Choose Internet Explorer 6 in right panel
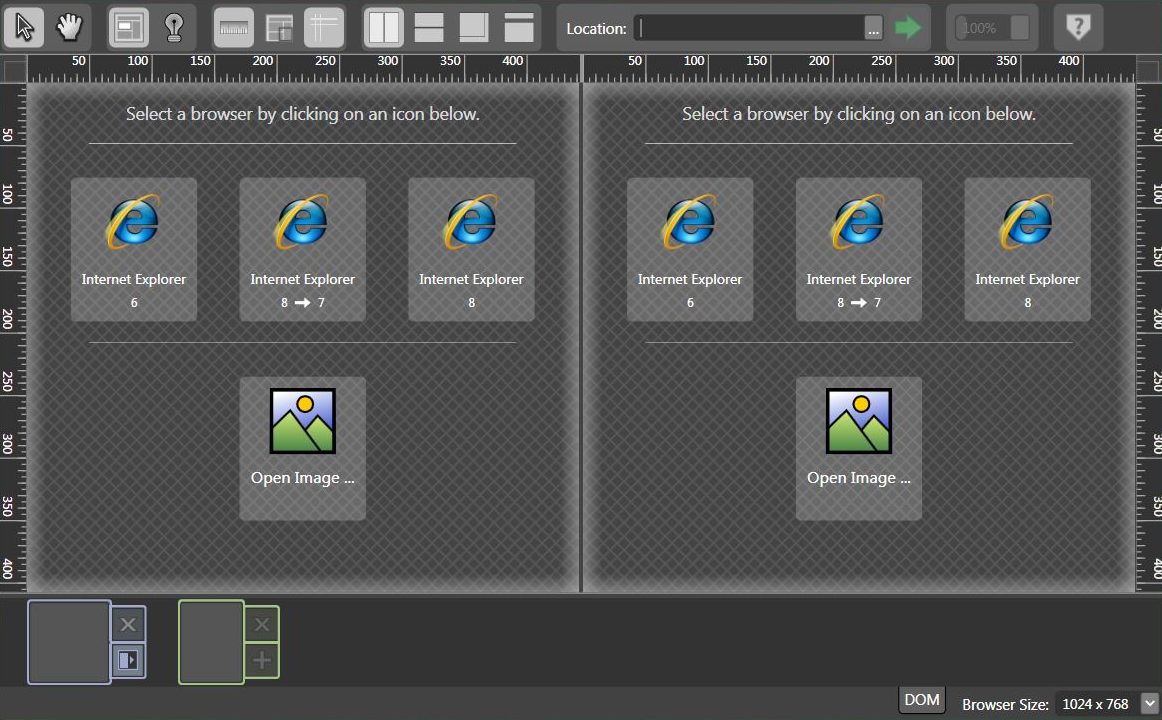Screen dimensions: 1162x720 690,249
